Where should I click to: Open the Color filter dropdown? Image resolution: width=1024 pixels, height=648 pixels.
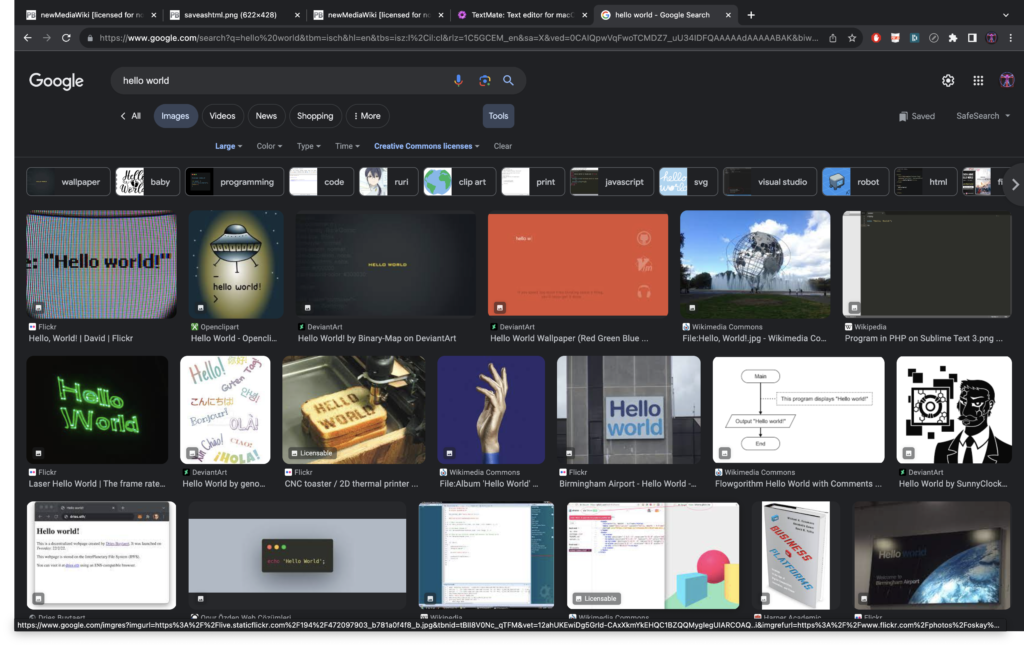tap(270, 146)
